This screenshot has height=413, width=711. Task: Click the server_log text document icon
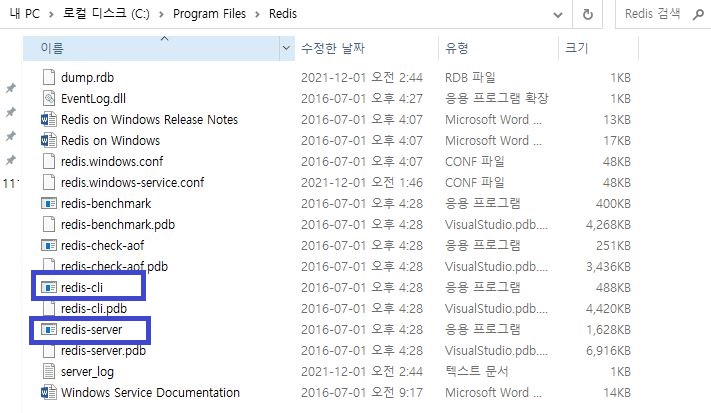[x=49, y=371]
